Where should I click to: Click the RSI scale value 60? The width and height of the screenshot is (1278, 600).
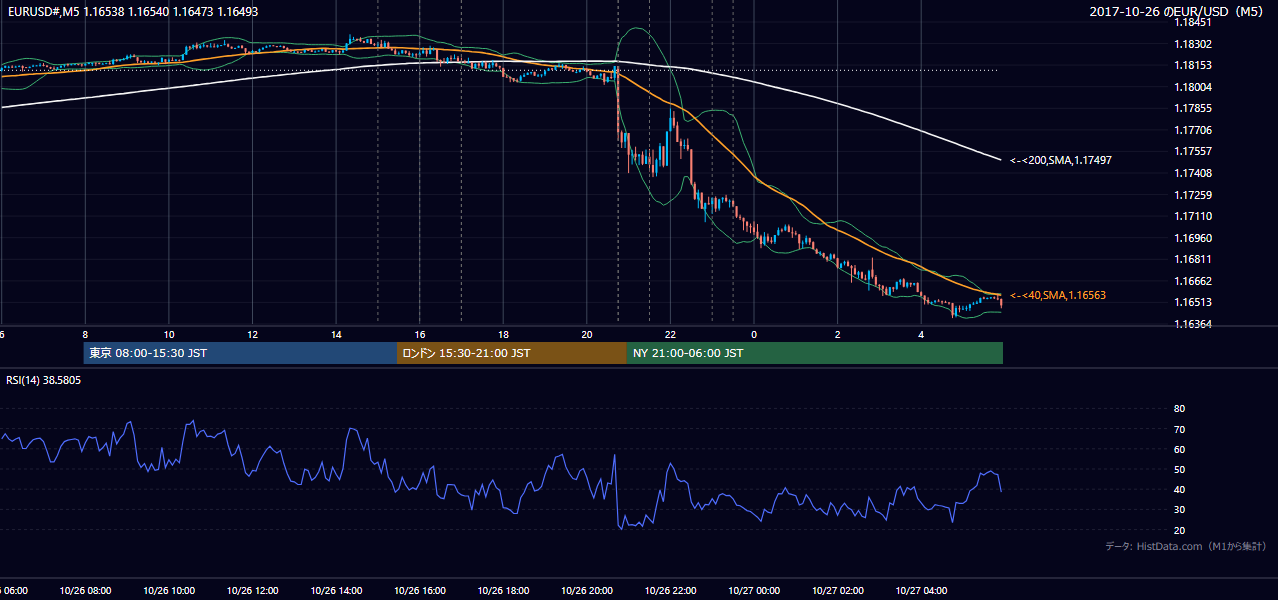[x=1179, y=449]
